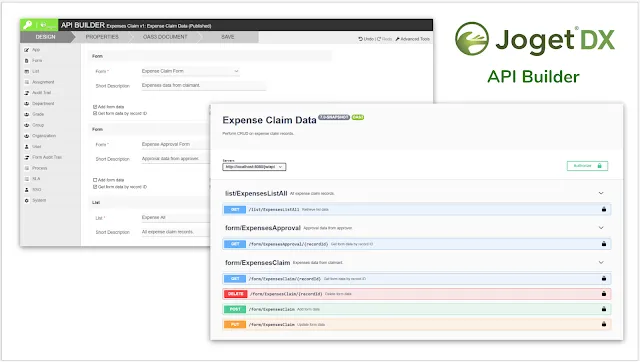
Task: Click the Undo button
Action: click(x=366, y=39)
